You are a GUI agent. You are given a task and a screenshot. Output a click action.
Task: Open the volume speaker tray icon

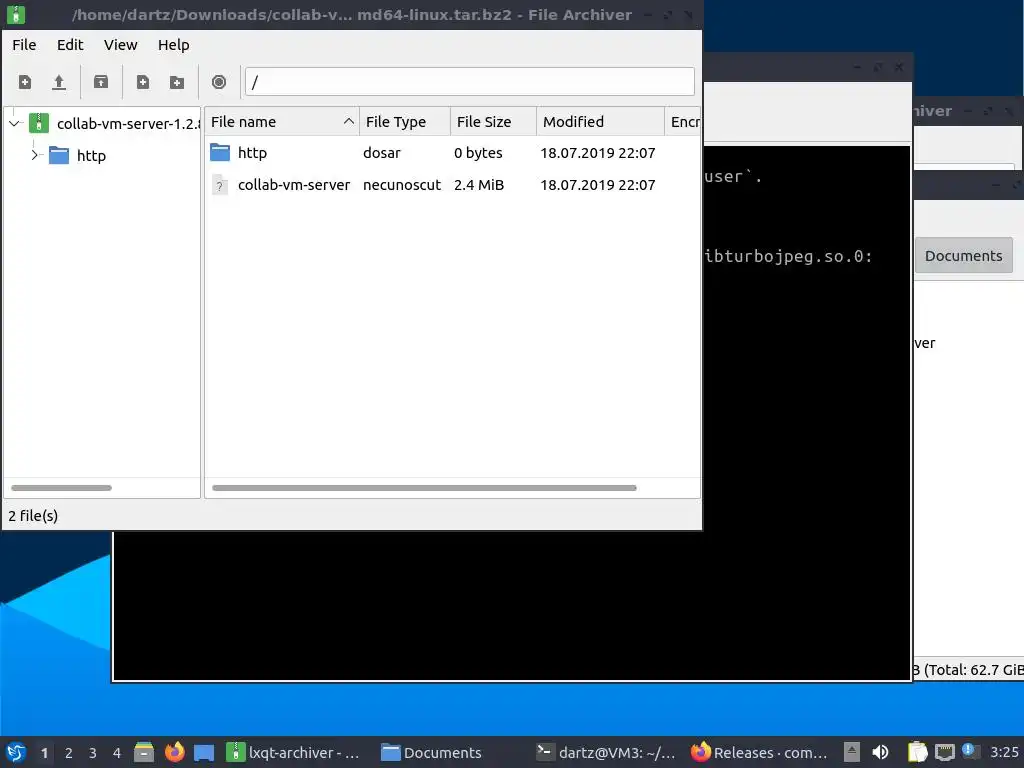coord(880,752)
